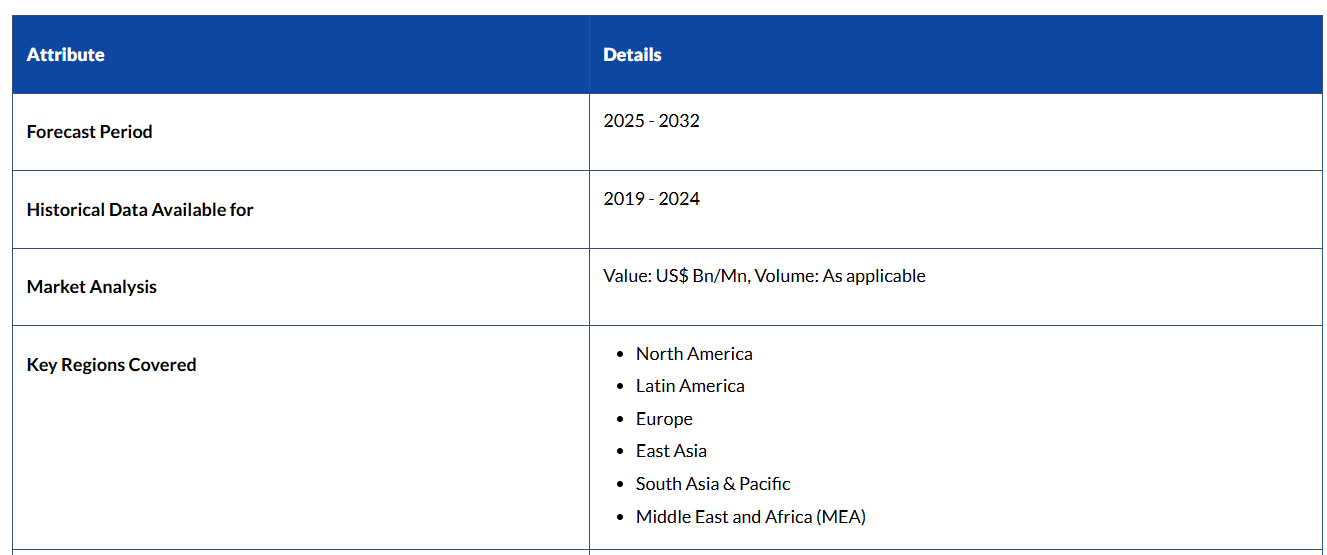
Task: Click the bullet point beside Europe
Action: (x=621, y=420)
